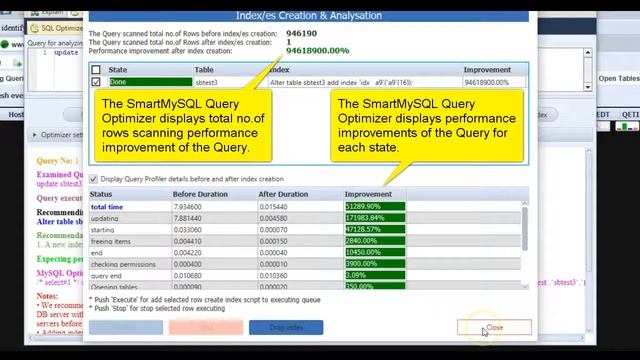Image resolution: width=640 pixels, height=360 pixels.
Task: Click the top table Improvement header
Action: 487,70
